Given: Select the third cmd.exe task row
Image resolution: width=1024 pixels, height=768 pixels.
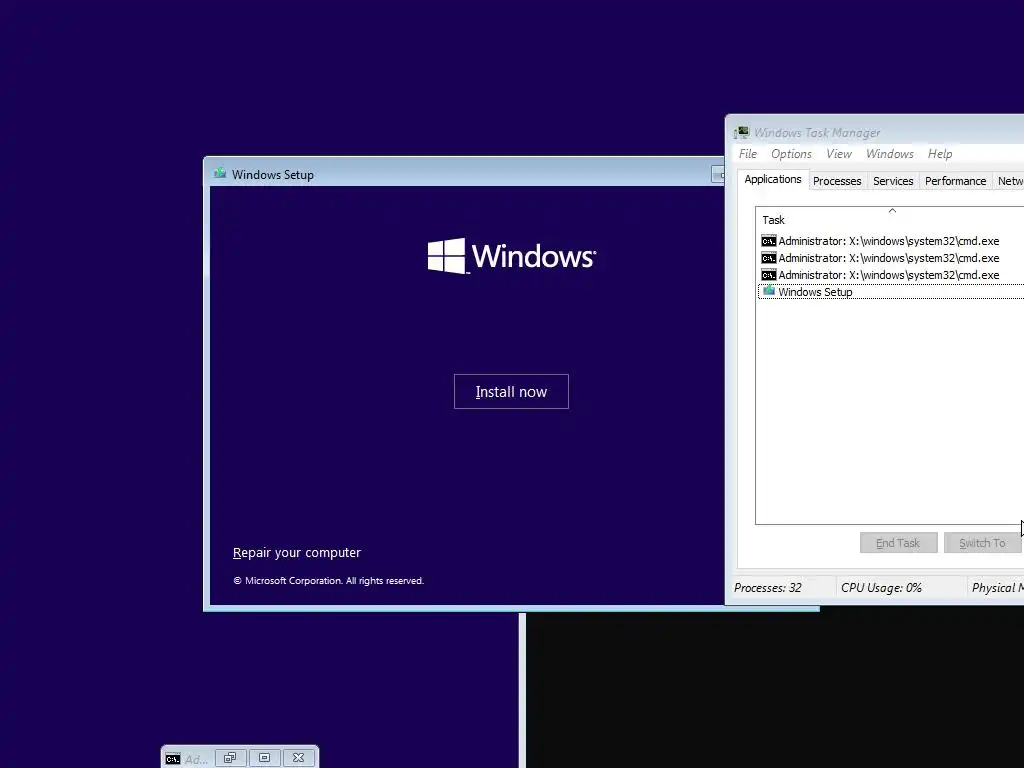Looking at the screenshot, I should pos(890,275).
